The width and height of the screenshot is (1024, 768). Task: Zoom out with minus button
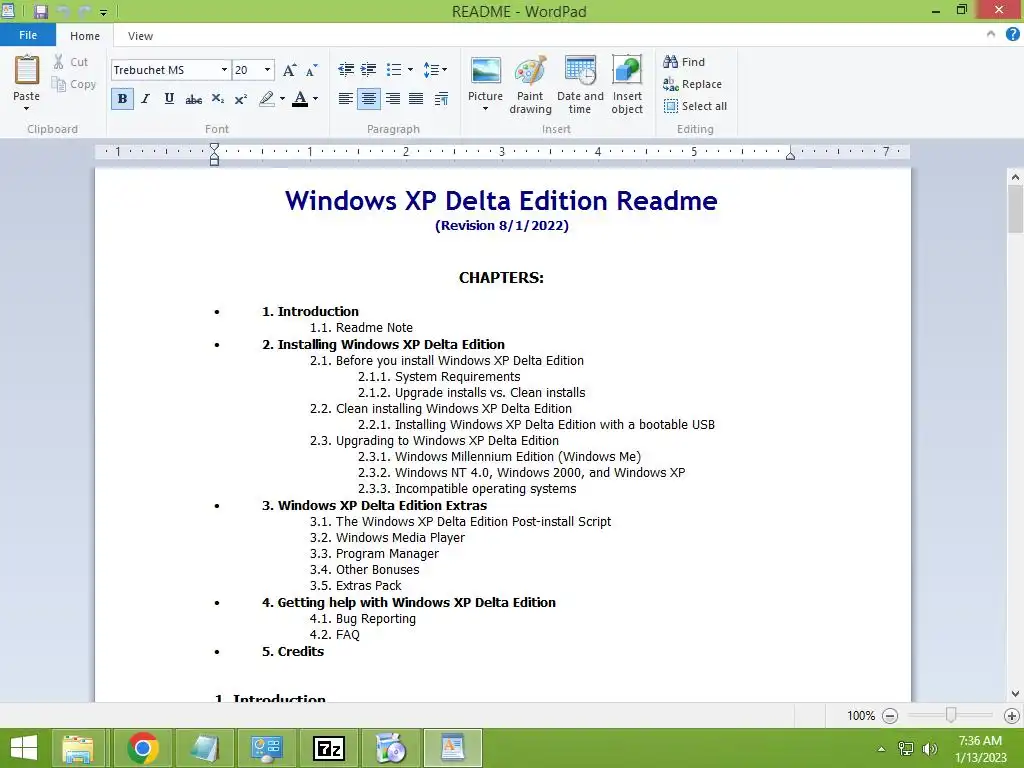pyautogui.click(x=889, y=716)
